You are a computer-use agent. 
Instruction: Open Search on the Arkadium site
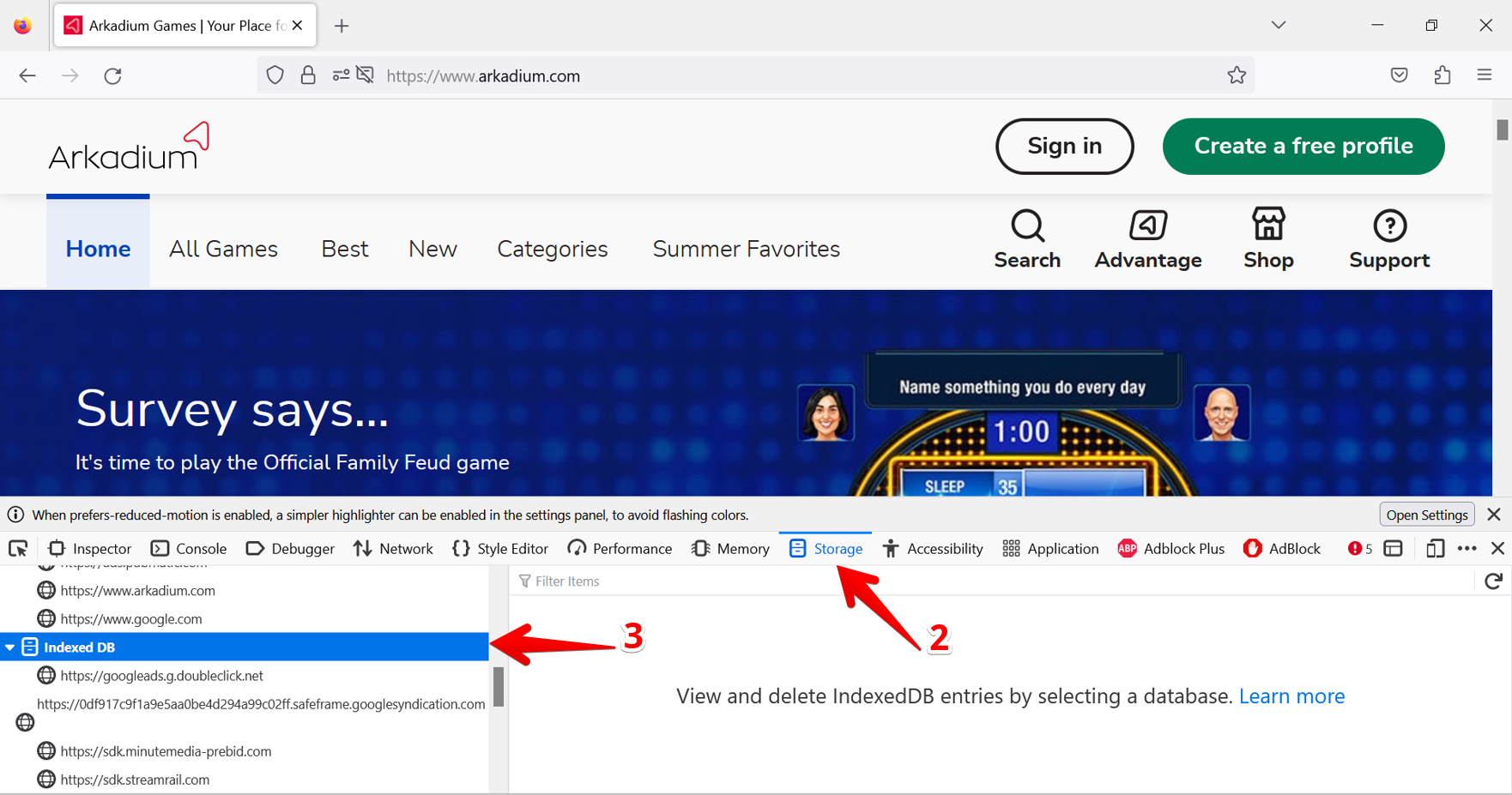click(1027, 239)
